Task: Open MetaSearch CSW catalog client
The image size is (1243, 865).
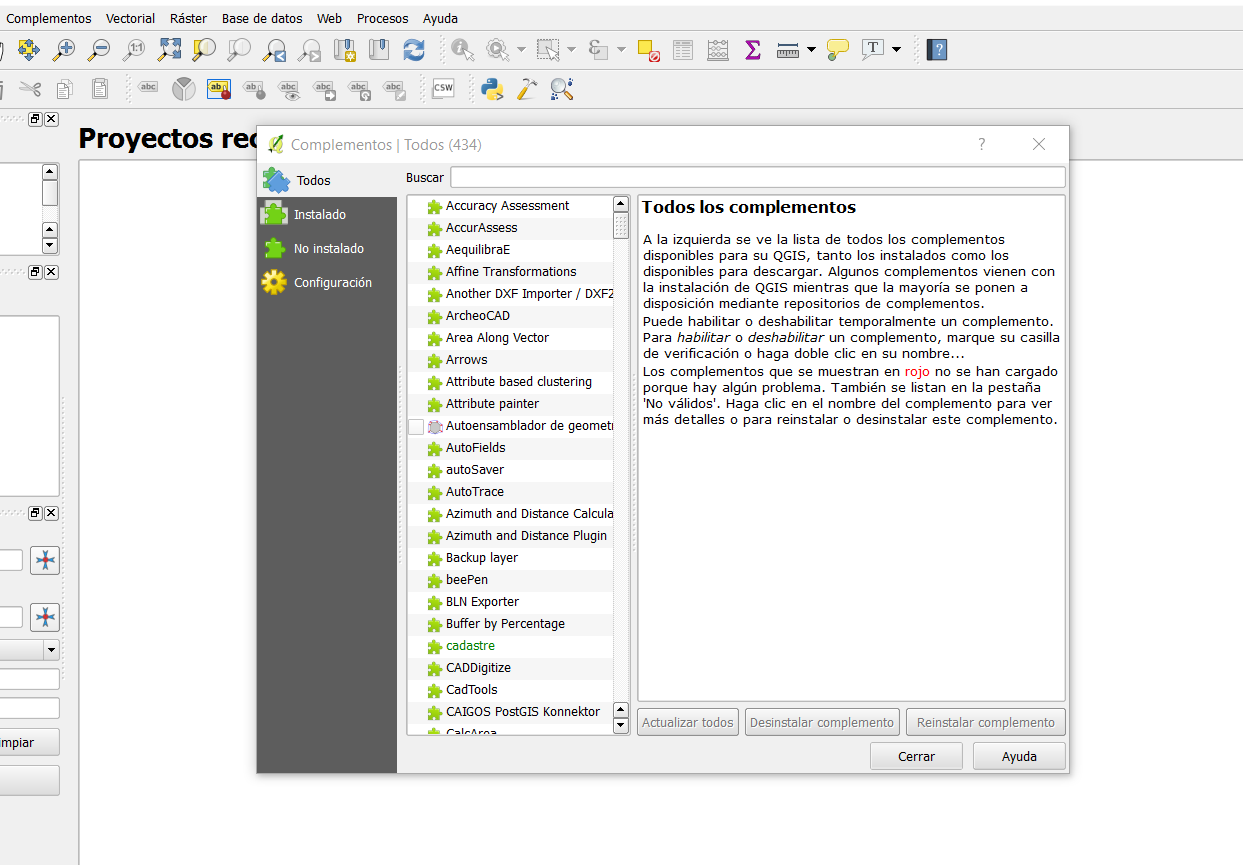Action: point(443,89)
